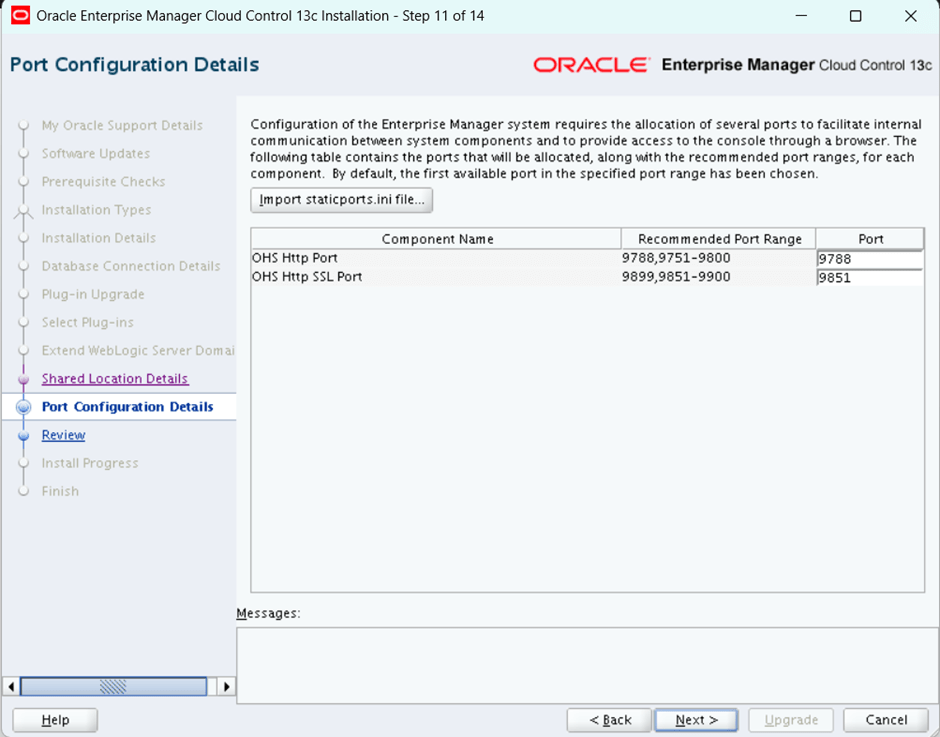Click the sidebar horizontal scrollbar thumb
This screenshot has width=940, height=737.
click(x=112, y=686)
